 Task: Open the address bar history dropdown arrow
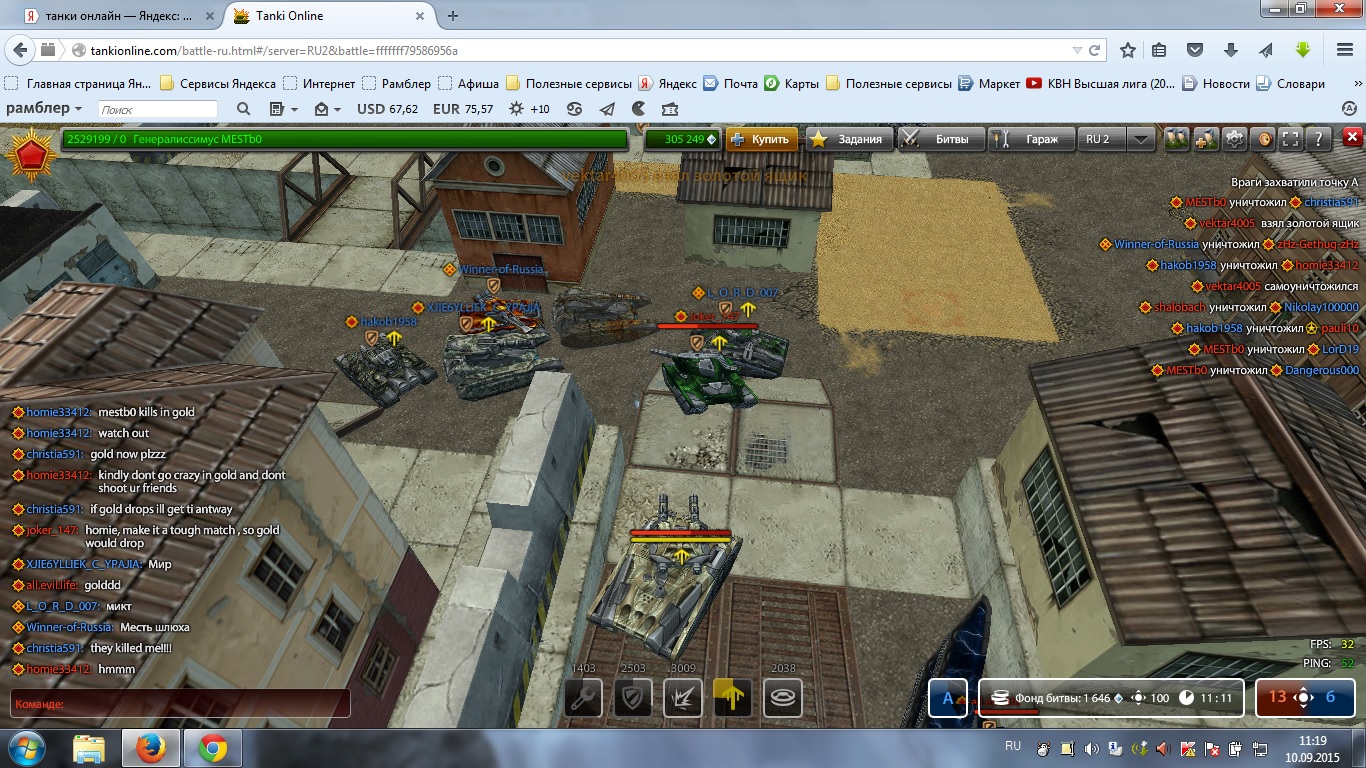1077,50
